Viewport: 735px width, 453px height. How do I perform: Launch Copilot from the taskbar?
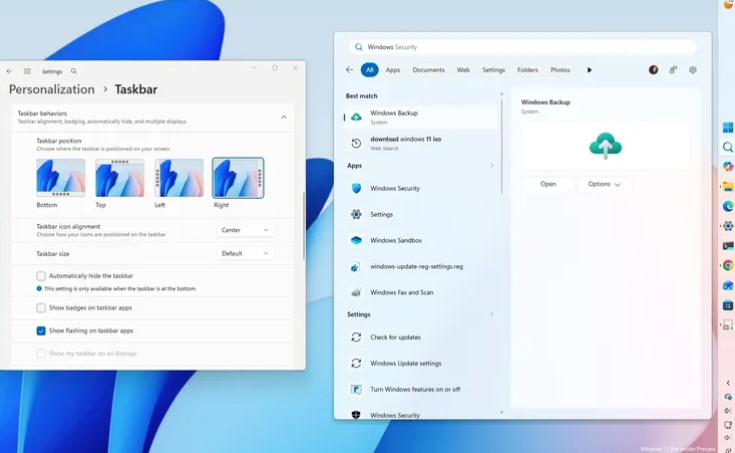(x=728, y=166)
